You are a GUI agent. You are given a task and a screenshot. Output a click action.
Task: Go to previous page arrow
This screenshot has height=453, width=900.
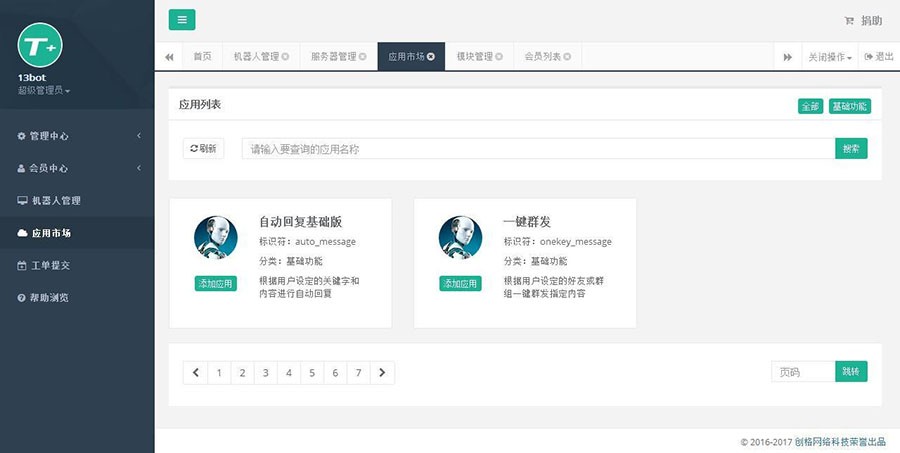click(196, 373)
